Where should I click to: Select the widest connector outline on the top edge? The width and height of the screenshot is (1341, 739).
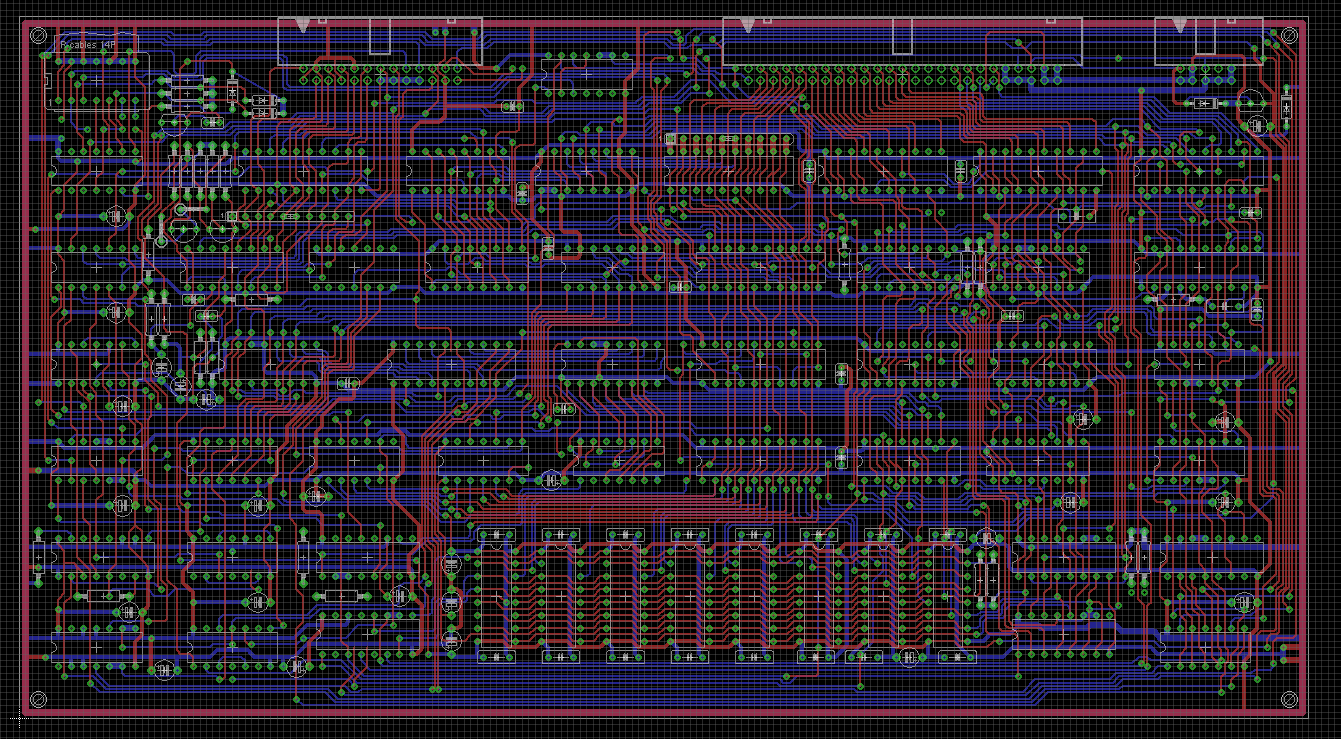click(x=902, y=41)
